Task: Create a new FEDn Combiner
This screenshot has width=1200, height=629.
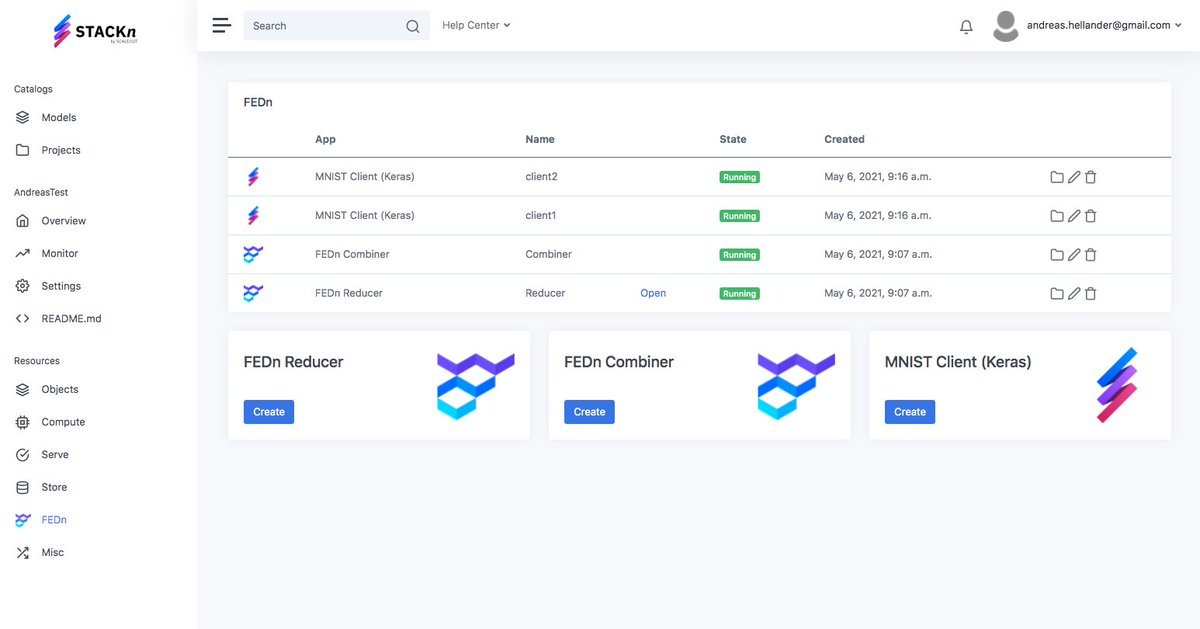Action: click(589, 411)
